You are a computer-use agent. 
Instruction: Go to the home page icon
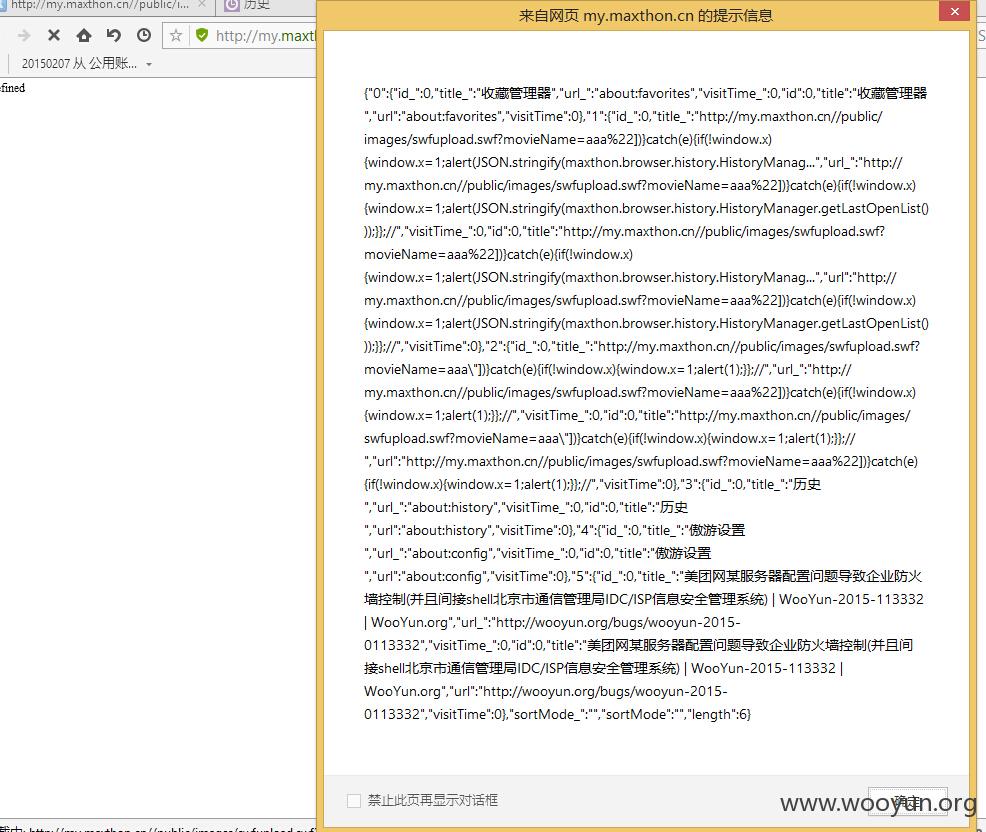tap(84, 36)
